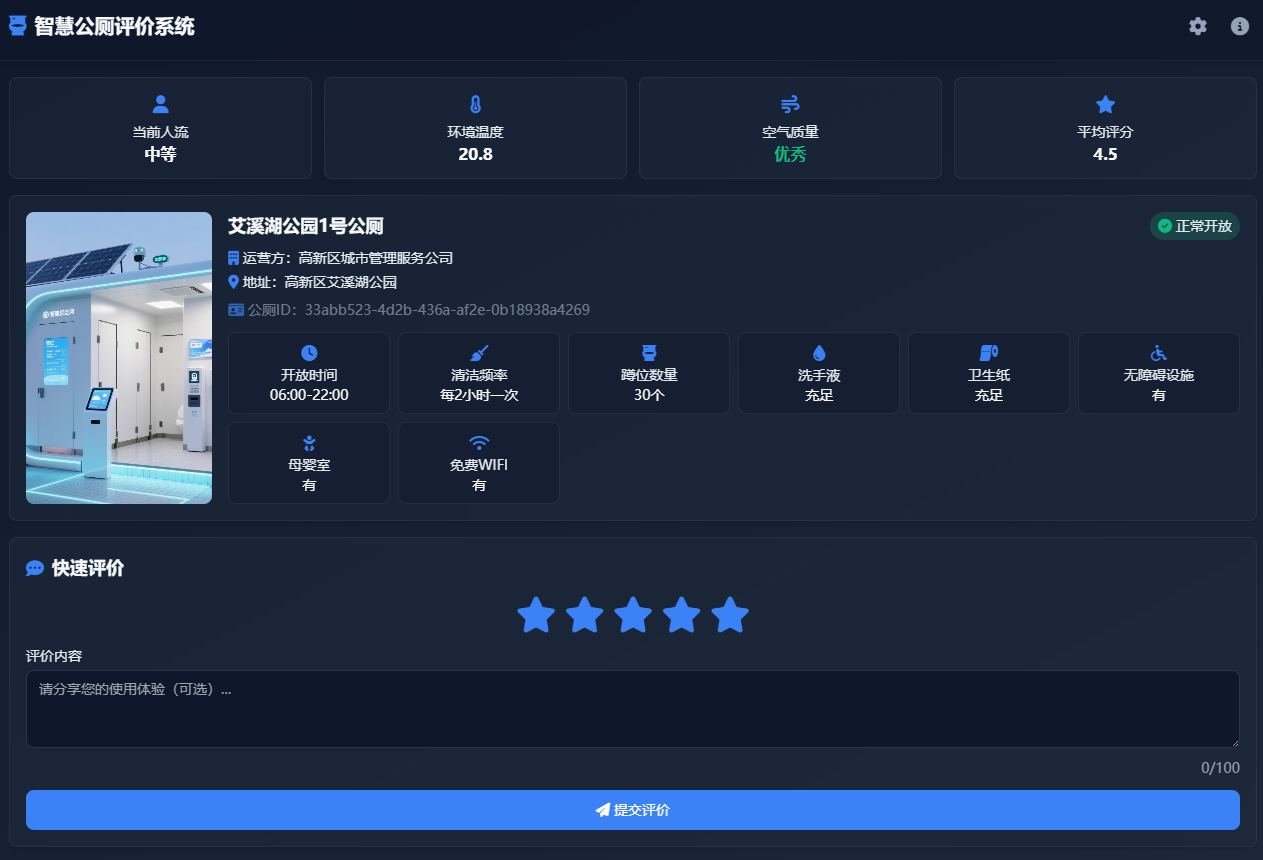
Task: Open the info circle icon in header
Action: tap(1240, 26)
